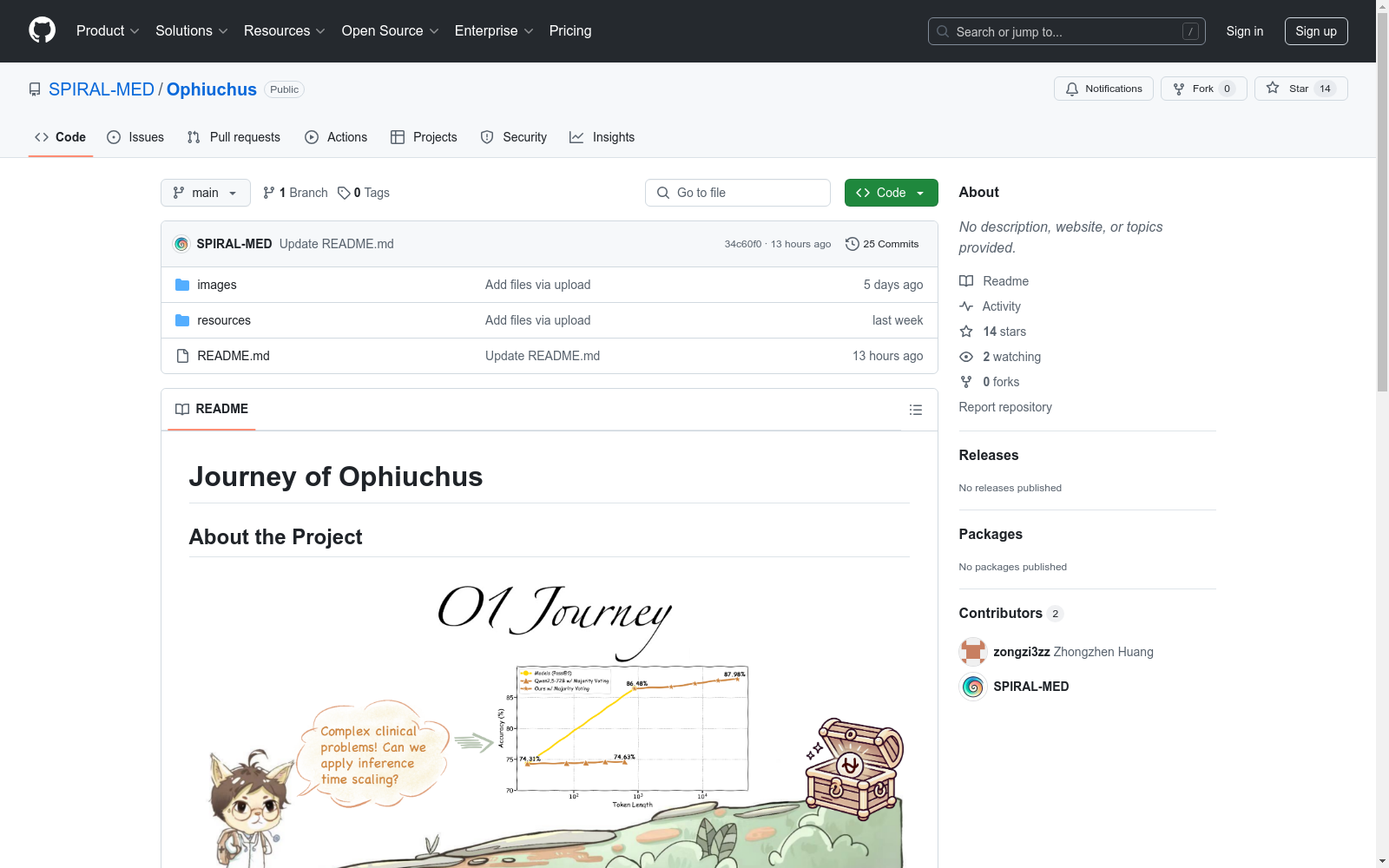1389x868 pixels.
Task: Jump to Readme from the About section
Action: point(994,281)
